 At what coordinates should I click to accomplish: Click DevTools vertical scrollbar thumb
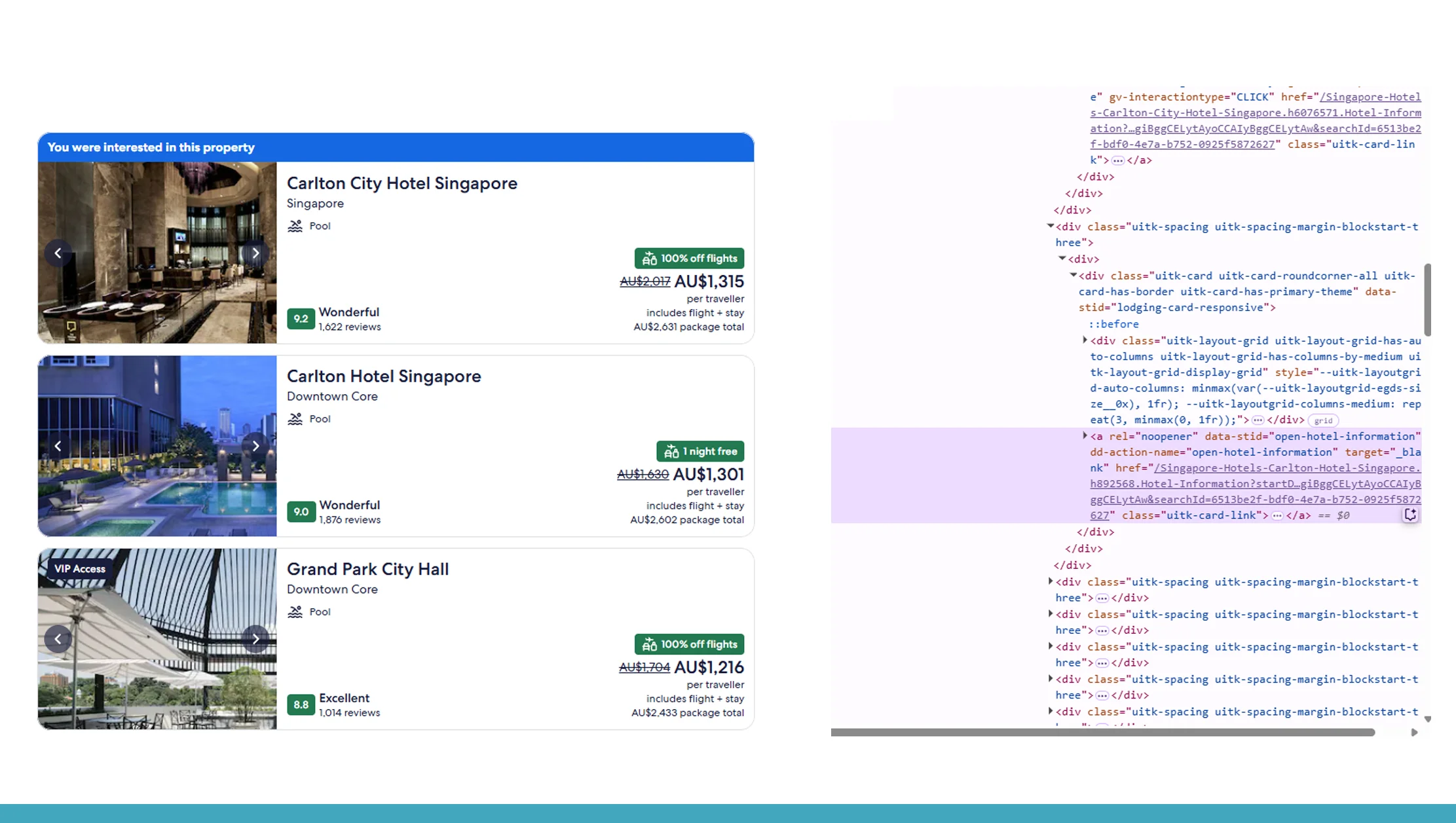pyautogui.click(x=1428, y=299)
